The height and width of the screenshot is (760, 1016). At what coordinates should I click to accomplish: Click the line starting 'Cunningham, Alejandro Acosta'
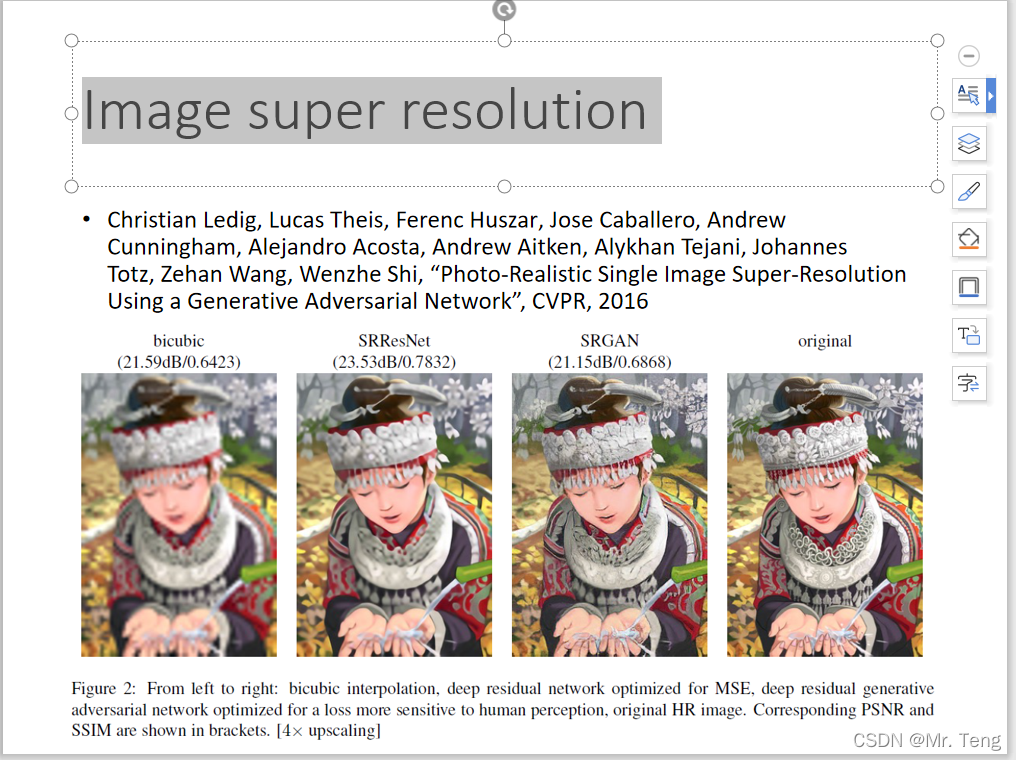pos(477,248)
